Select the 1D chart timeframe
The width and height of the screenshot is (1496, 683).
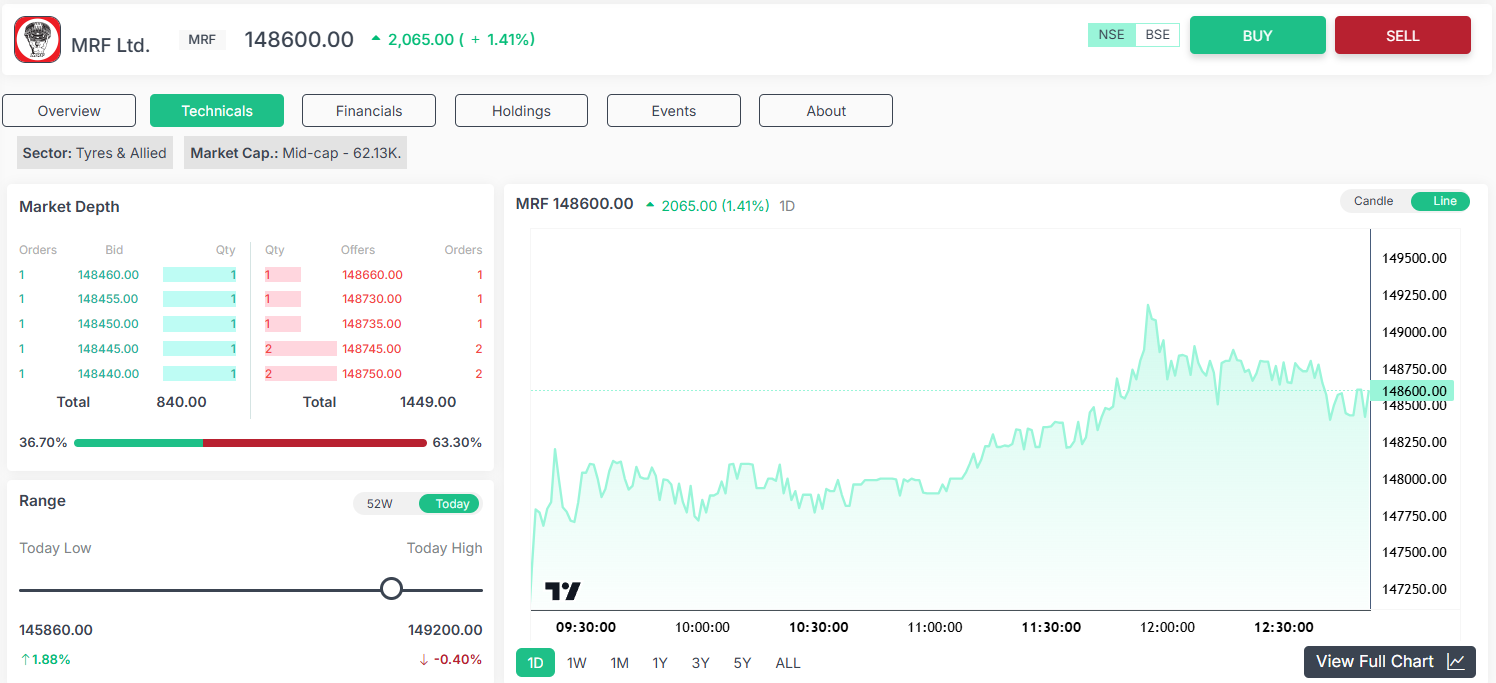535,663
